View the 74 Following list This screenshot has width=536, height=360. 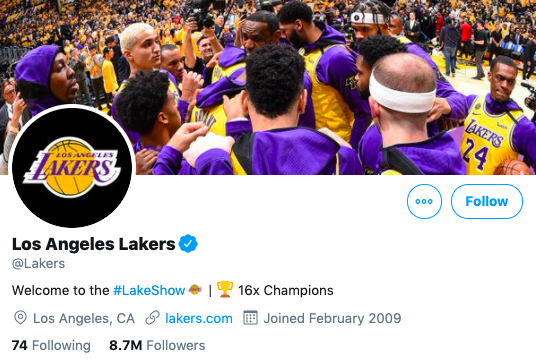click(x=51, y=345)
